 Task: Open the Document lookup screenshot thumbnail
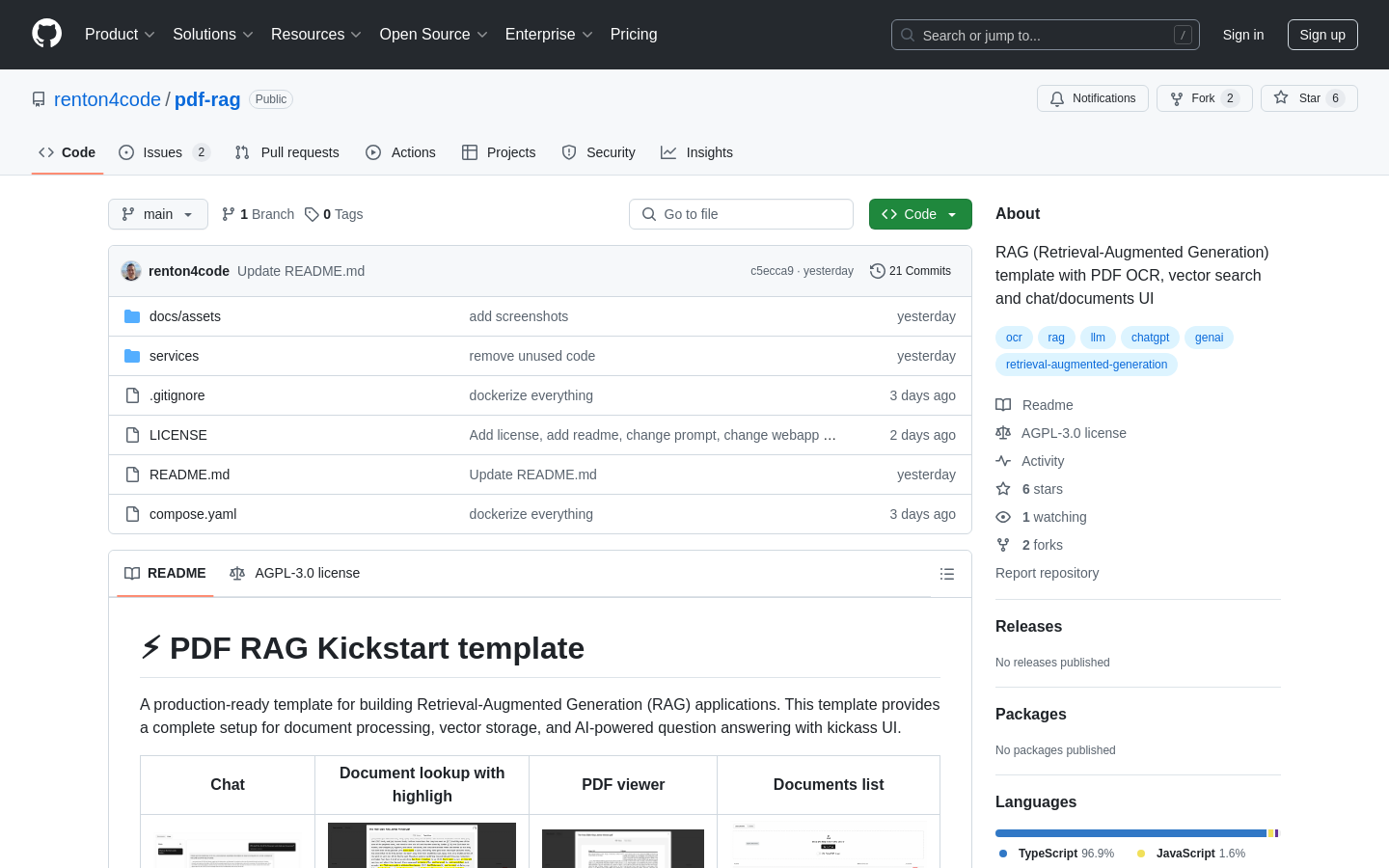(x=422, y=846)
